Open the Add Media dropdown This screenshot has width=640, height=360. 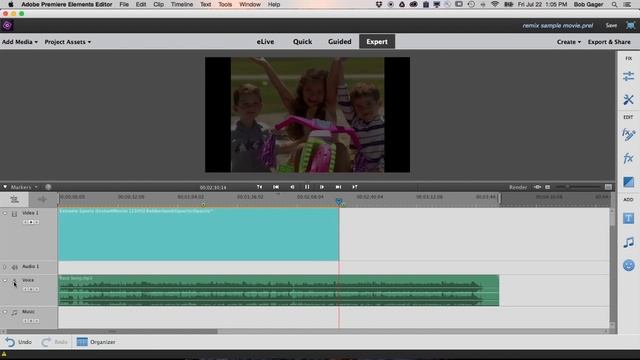coord(20,42)
